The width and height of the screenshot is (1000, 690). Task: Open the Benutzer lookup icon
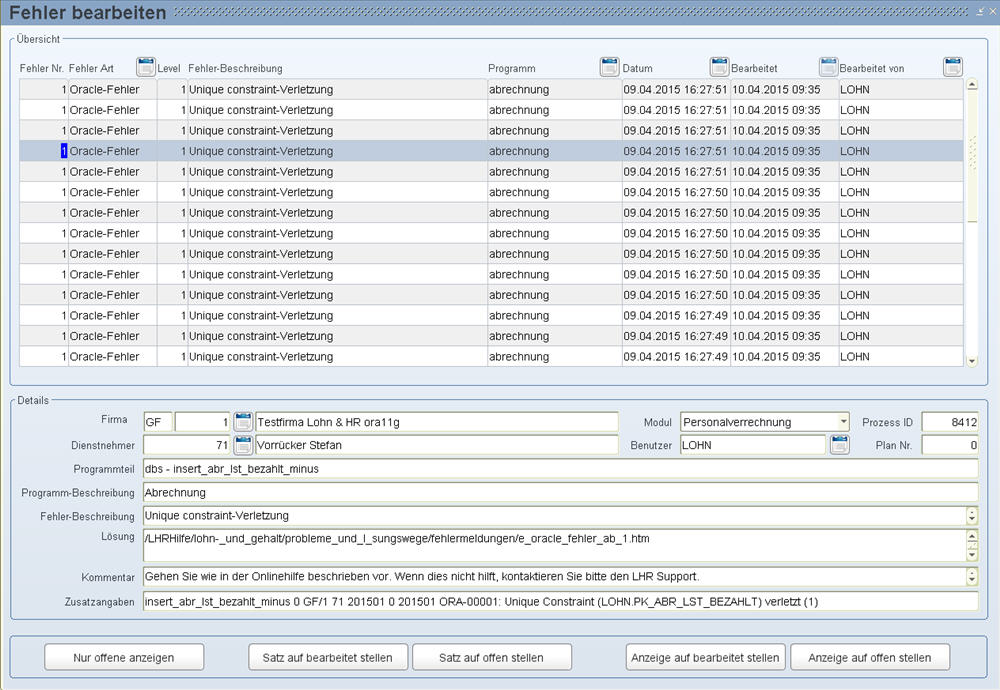(x=840, y=444)
